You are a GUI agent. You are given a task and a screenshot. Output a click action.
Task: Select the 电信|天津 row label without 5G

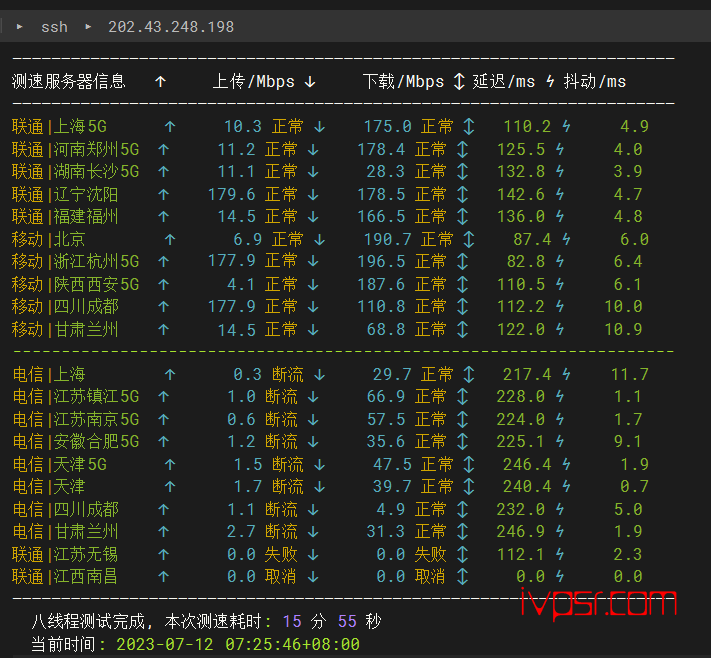tap(49, 486)
